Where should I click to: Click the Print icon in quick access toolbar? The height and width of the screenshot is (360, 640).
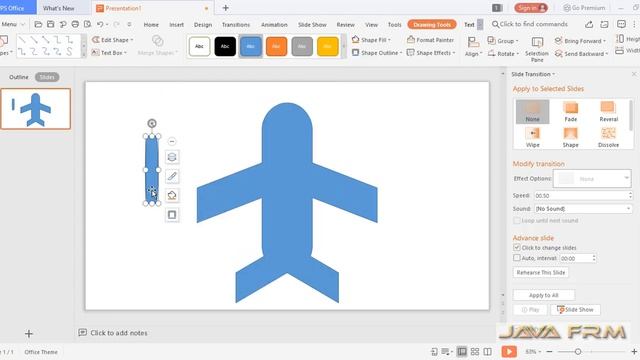click(75, 24)
